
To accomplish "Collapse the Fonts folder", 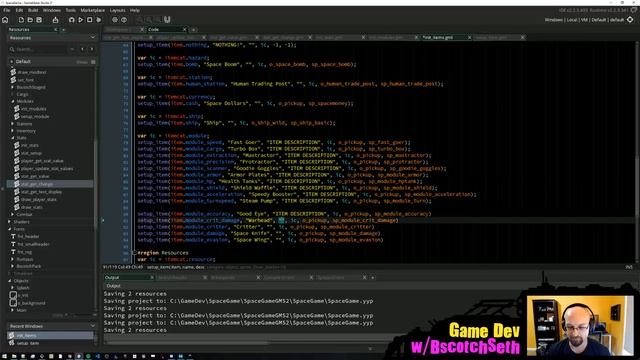I will click(9, 229).
